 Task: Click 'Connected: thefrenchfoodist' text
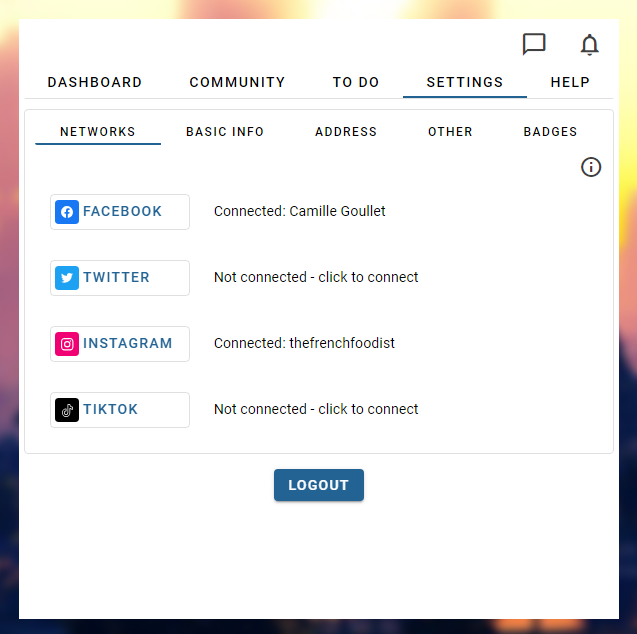(x=304, y=343)
